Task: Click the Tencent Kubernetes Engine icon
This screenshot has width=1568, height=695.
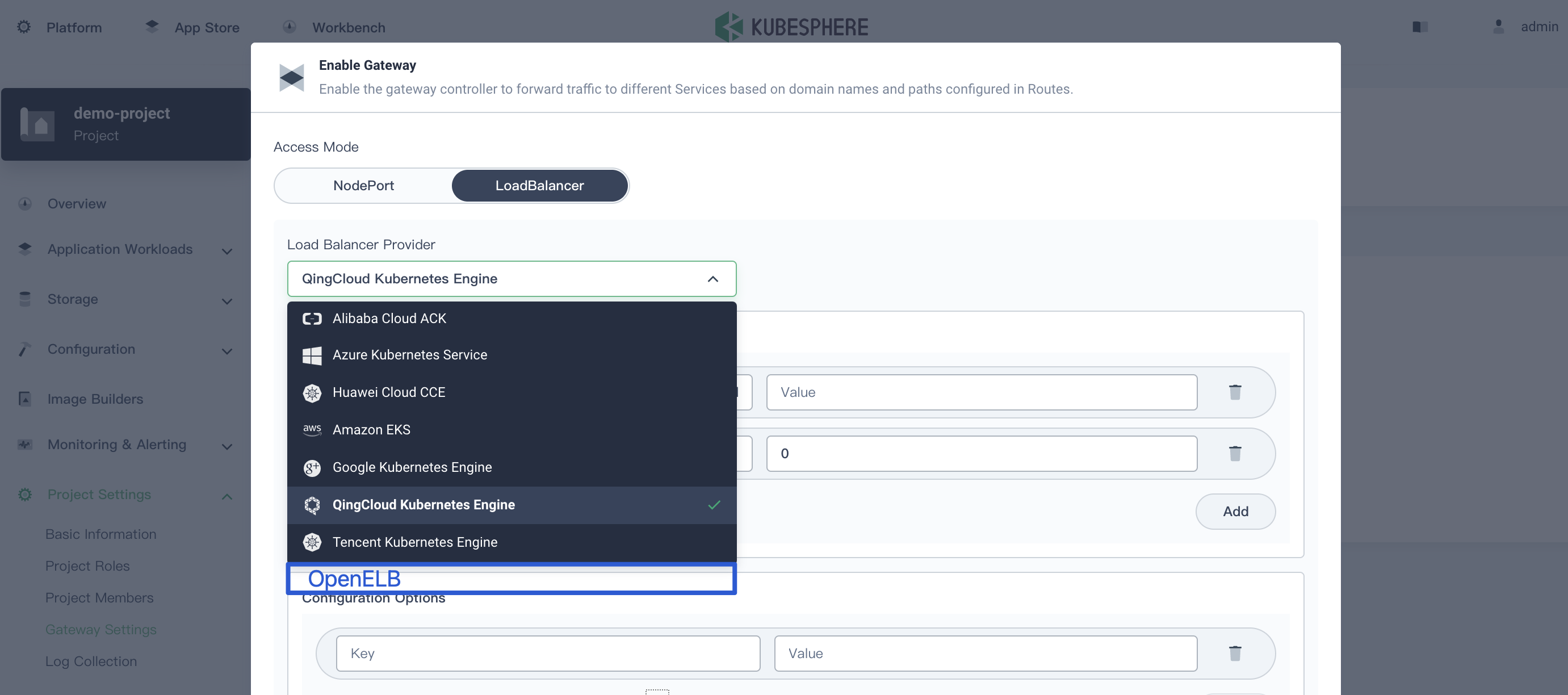Action: pyautogui.click(x=312, y=542)
